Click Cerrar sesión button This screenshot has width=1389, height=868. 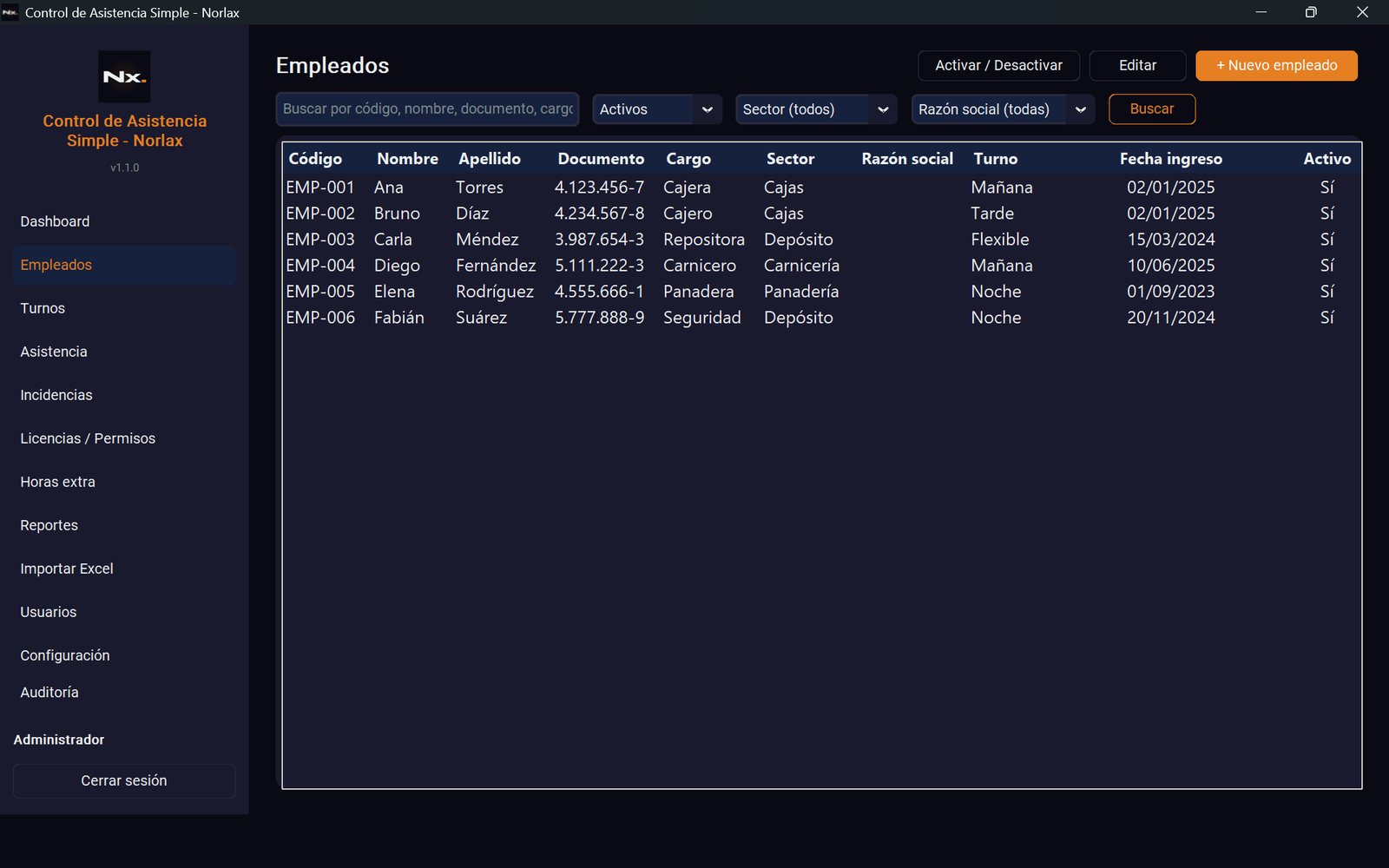coord(124,781)
